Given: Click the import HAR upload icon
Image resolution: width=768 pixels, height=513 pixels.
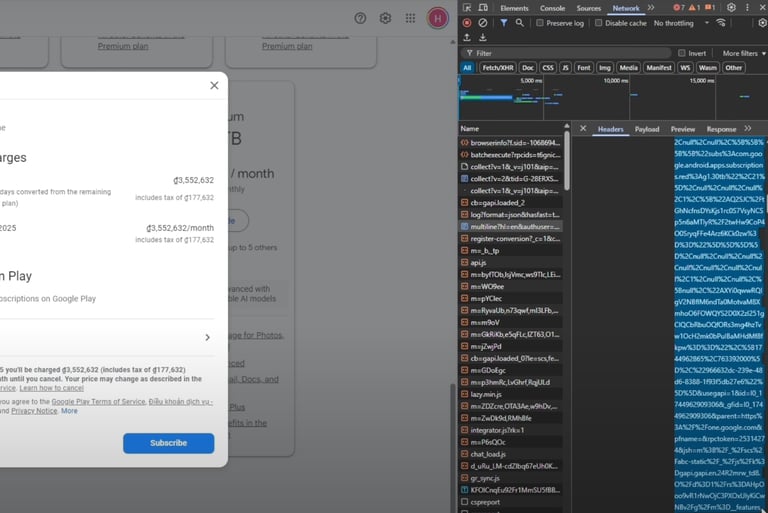Looking at the screenshot, I should (467, 37).
